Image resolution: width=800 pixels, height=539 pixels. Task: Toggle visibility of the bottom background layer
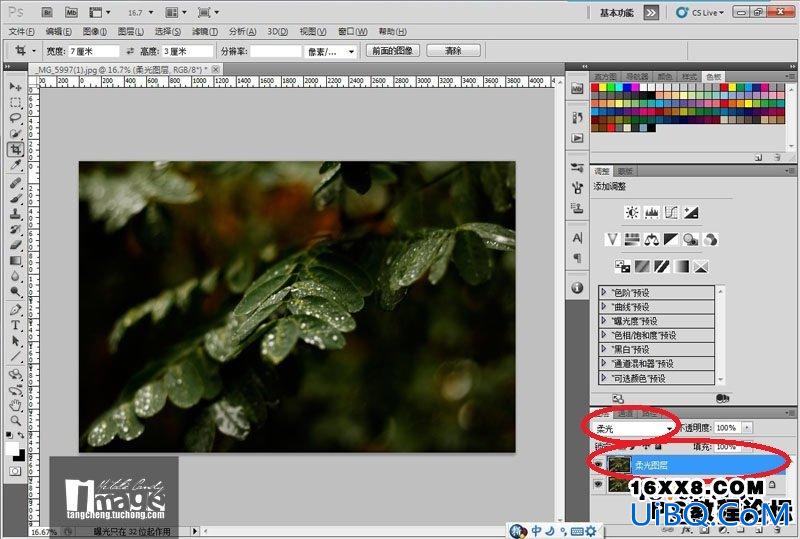[x=598, y=484]
